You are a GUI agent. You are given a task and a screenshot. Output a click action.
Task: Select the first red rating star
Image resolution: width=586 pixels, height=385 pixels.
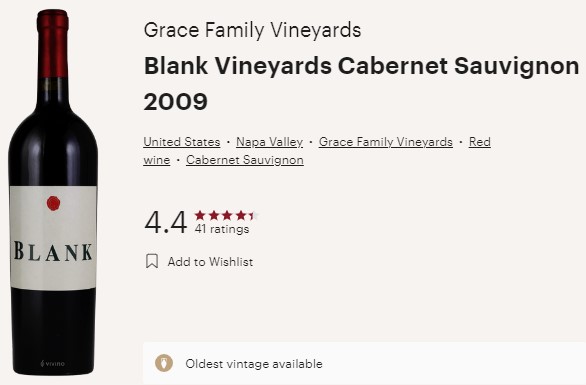point(200,215)
